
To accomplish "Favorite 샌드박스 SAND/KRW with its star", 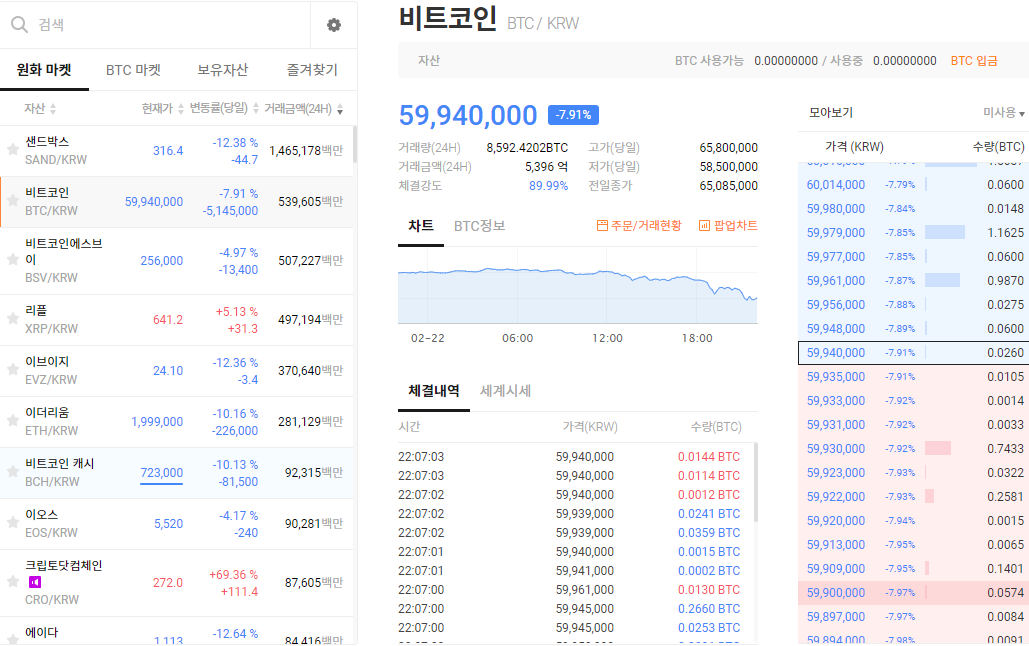I will (12, 150).
